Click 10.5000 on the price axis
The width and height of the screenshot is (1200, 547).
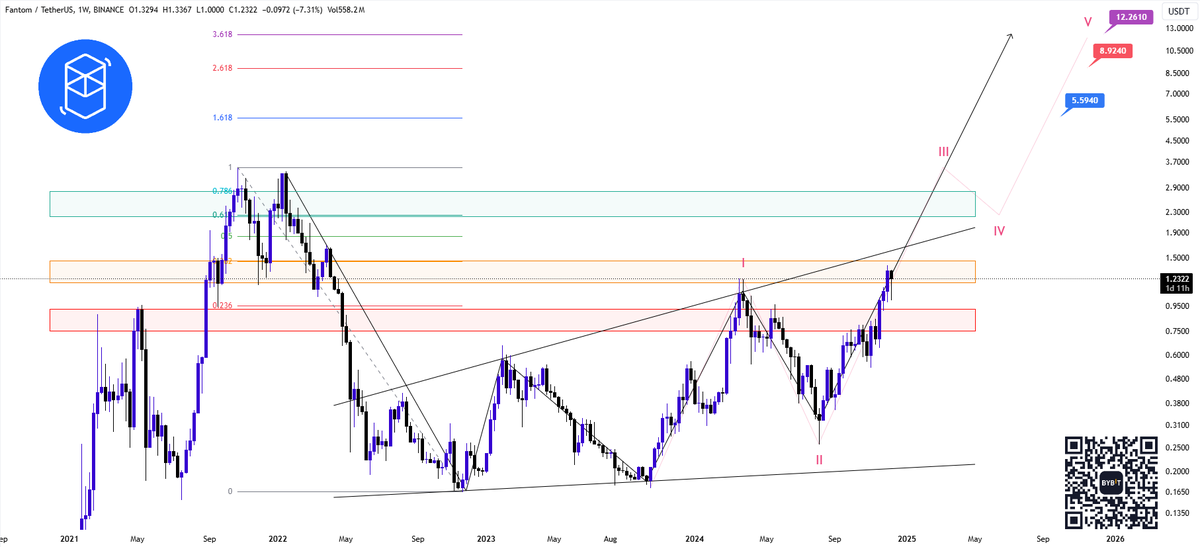point(1180,50)
